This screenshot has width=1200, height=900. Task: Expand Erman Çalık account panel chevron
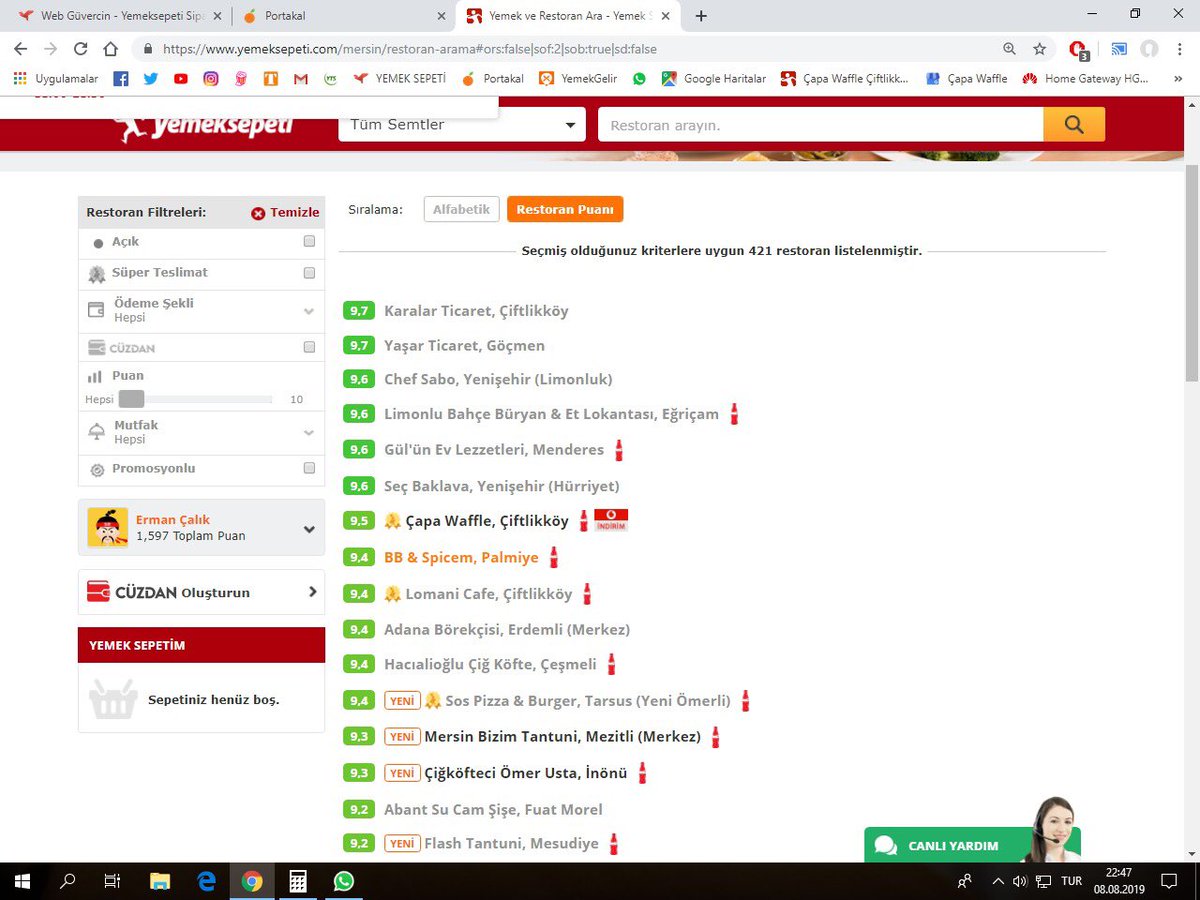(x=309, y=529)
